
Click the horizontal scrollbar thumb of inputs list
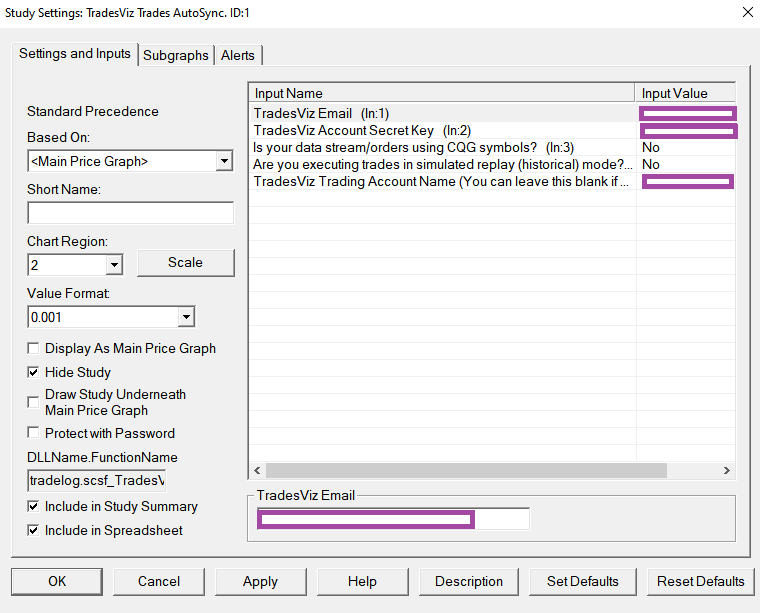(466, 471)
